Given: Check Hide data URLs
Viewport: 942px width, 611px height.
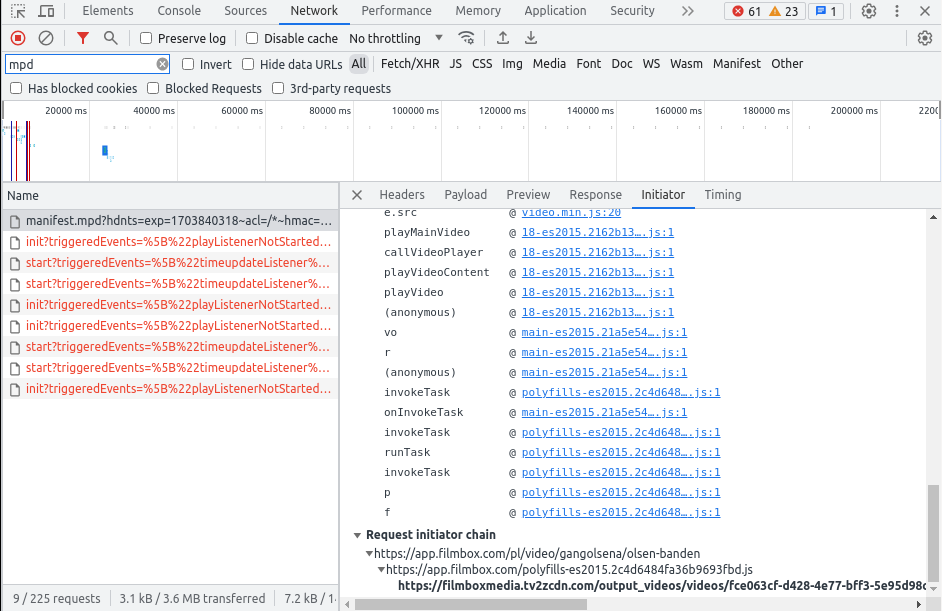Looking at the screenshot, I should [x=248, y=64].
